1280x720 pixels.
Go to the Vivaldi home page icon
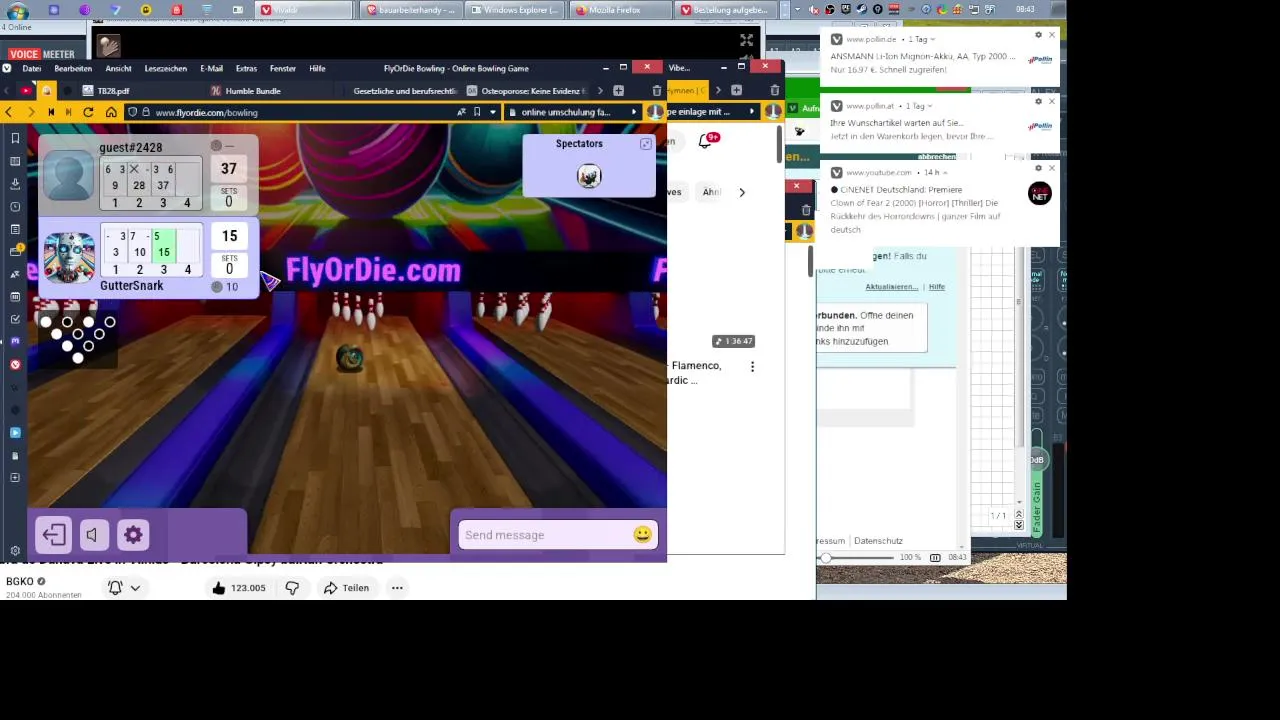pos(111,112)
